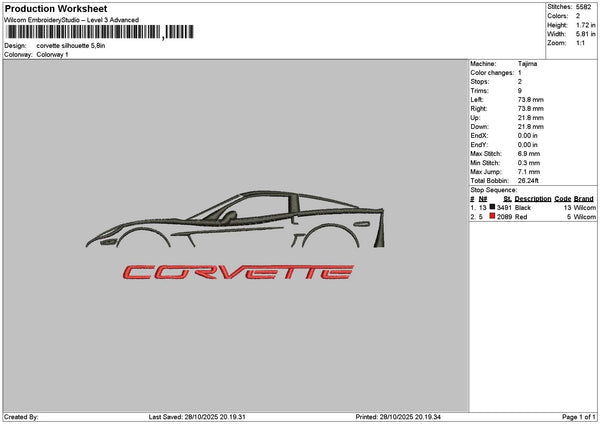Viewport: 600px width, 424px height.
Task: Select the Left value 73.8 mm
Action: tap(531, 99)
